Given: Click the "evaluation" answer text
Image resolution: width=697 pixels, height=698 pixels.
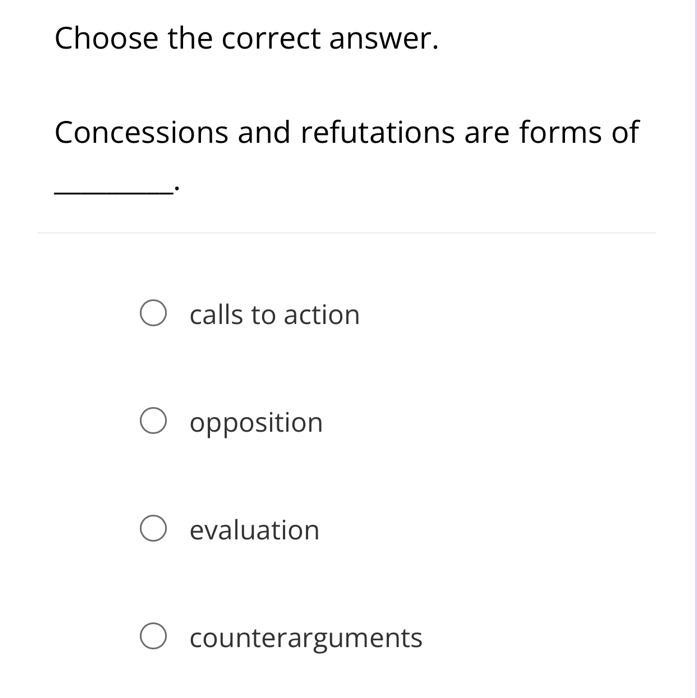Looking at the screenshot, I should [254, 530].
